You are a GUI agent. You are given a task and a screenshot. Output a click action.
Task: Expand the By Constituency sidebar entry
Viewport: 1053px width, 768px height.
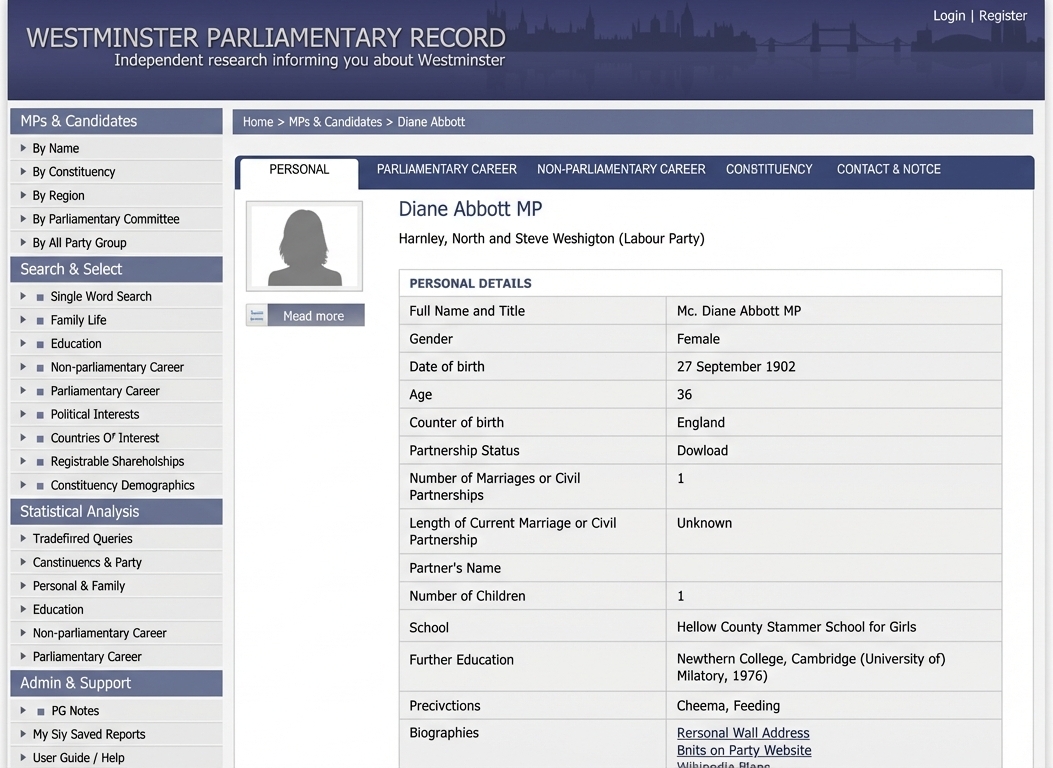pos(24,171)
